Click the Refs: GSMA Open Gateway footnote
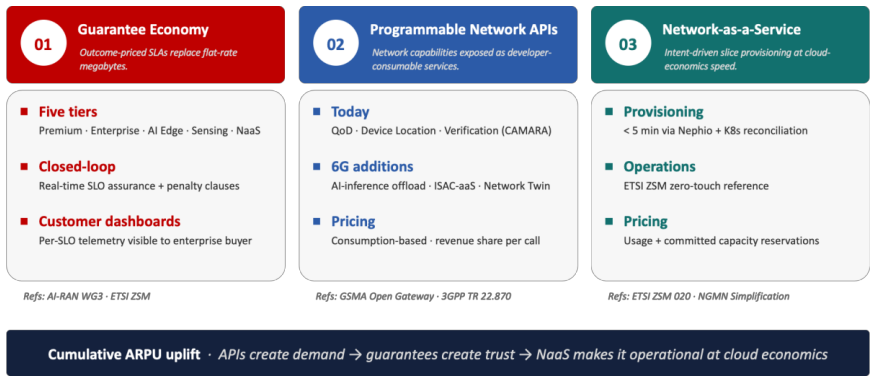 pos(413,297)
